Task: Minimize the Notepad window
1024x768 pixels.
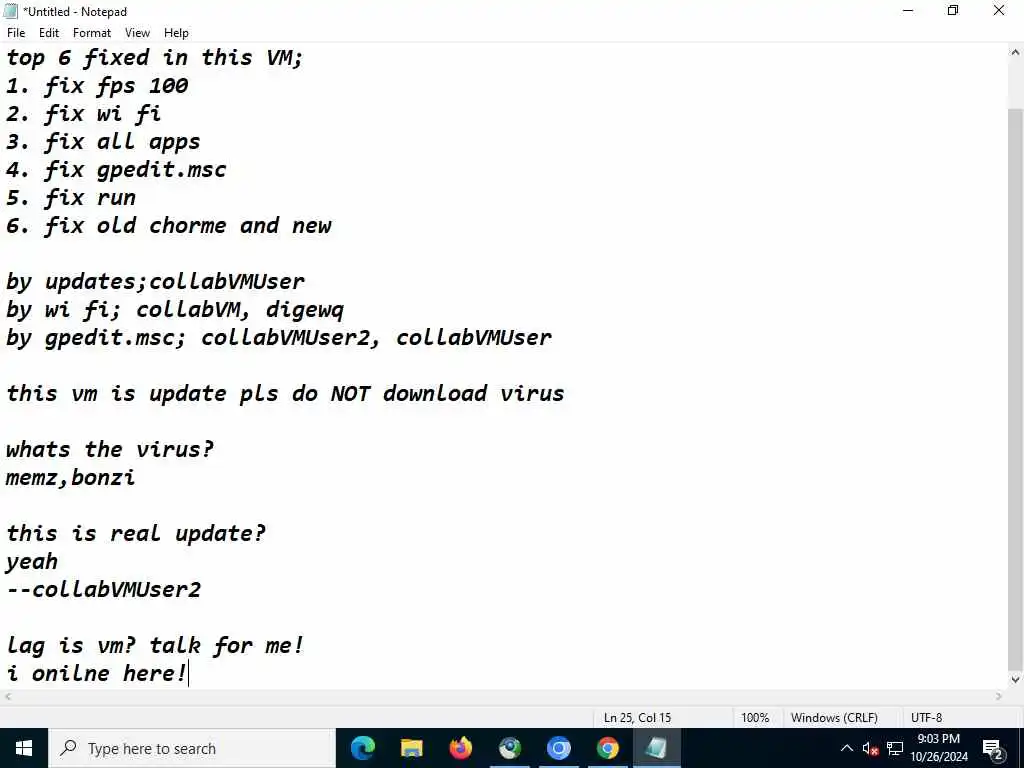Action: point(908,10)
